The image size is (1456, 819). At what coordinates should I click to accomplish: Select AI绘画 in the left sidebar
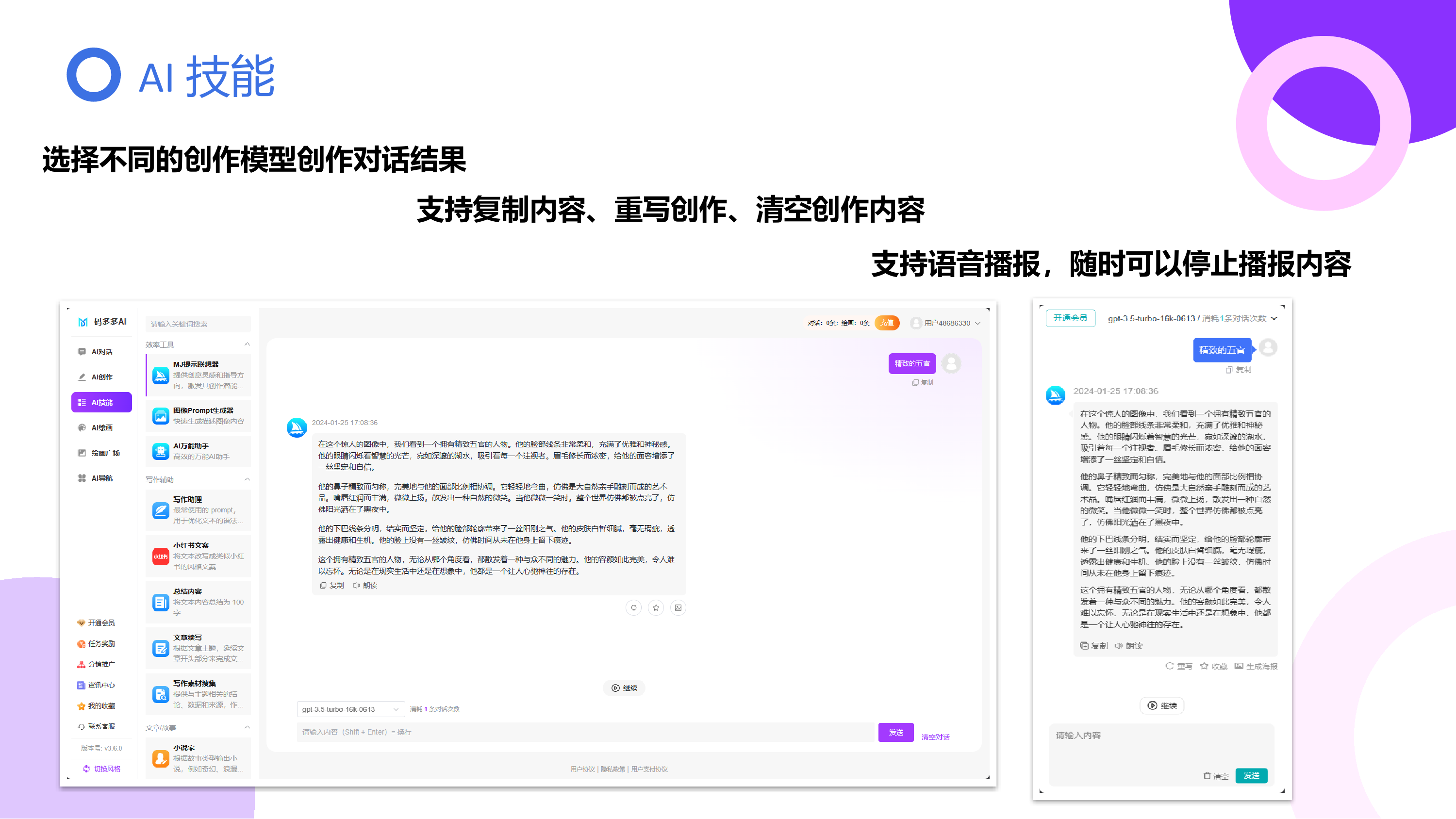click(102, 428)
